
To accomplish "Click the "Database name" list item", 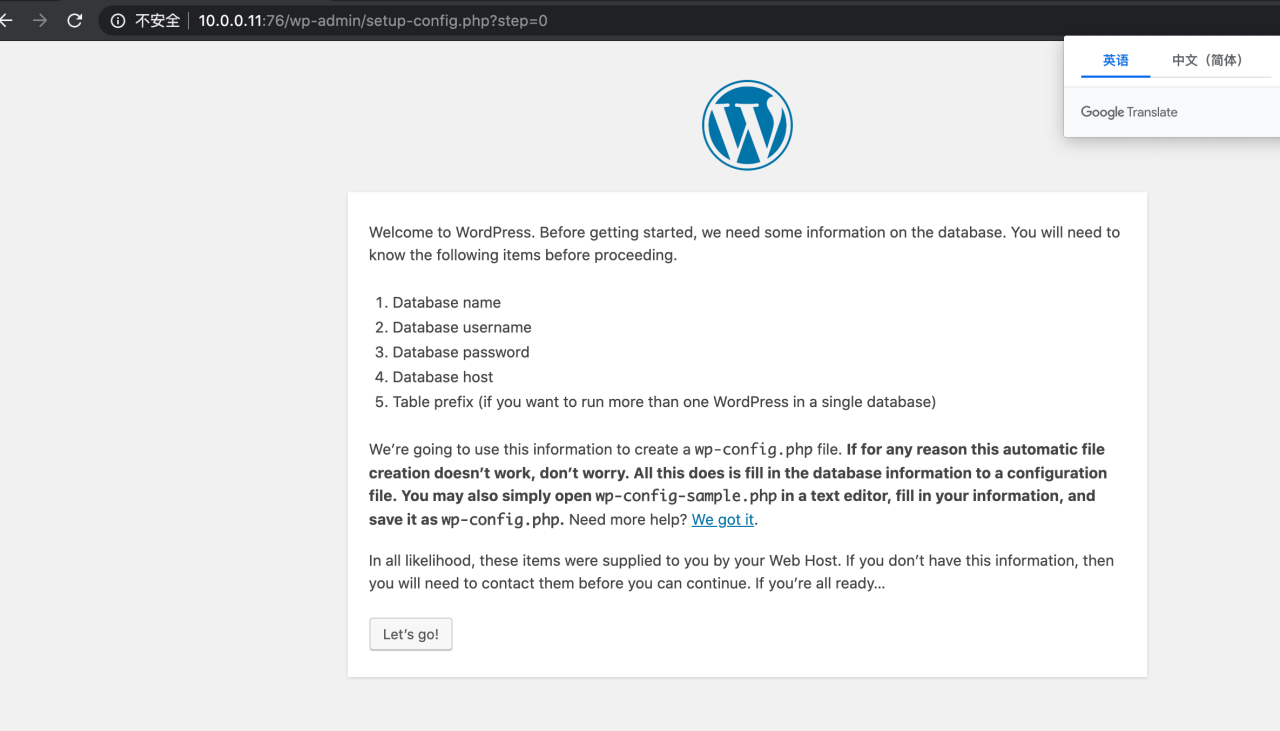I will (x=446, y=302).
